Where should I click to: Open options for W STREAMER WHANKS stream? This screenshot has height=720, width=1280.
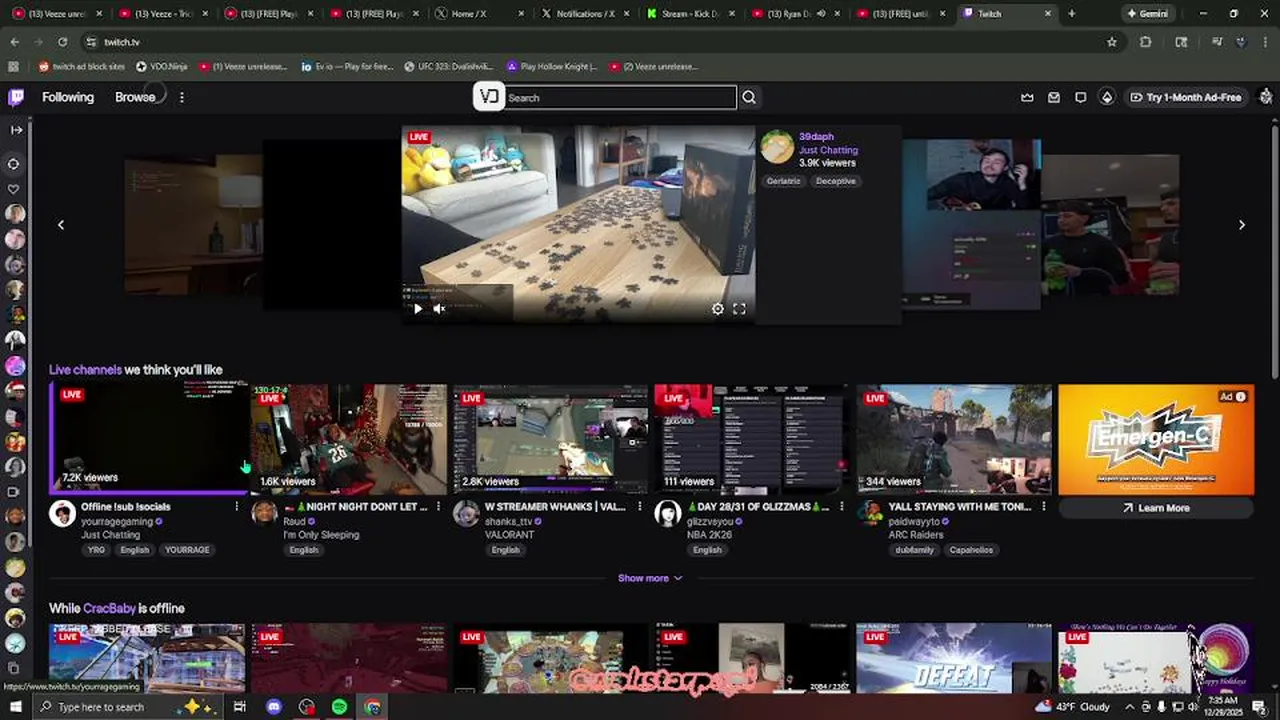coord(640,507)
